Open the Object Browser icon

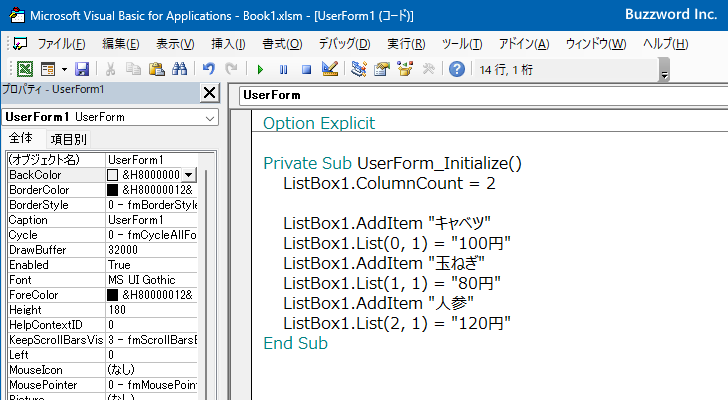pyautogui.click(x=405, y=70)
